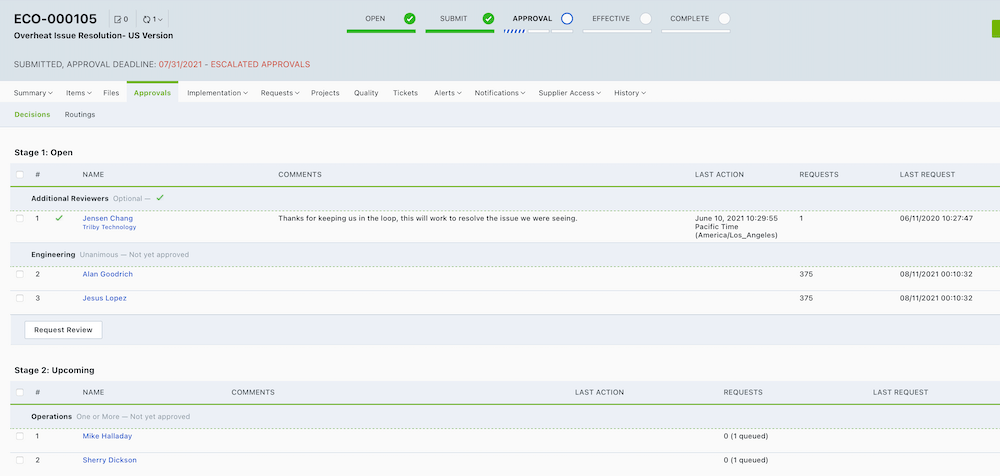Click the green check on Open stage

coord(409,18)
